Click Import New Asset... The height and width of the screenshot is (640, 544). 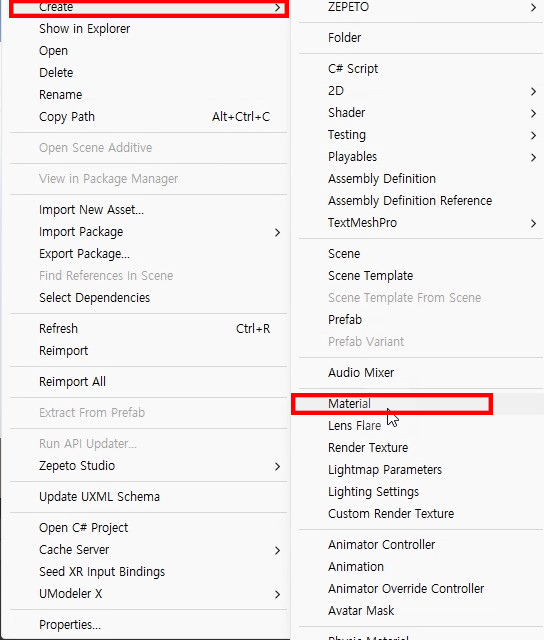149,210
